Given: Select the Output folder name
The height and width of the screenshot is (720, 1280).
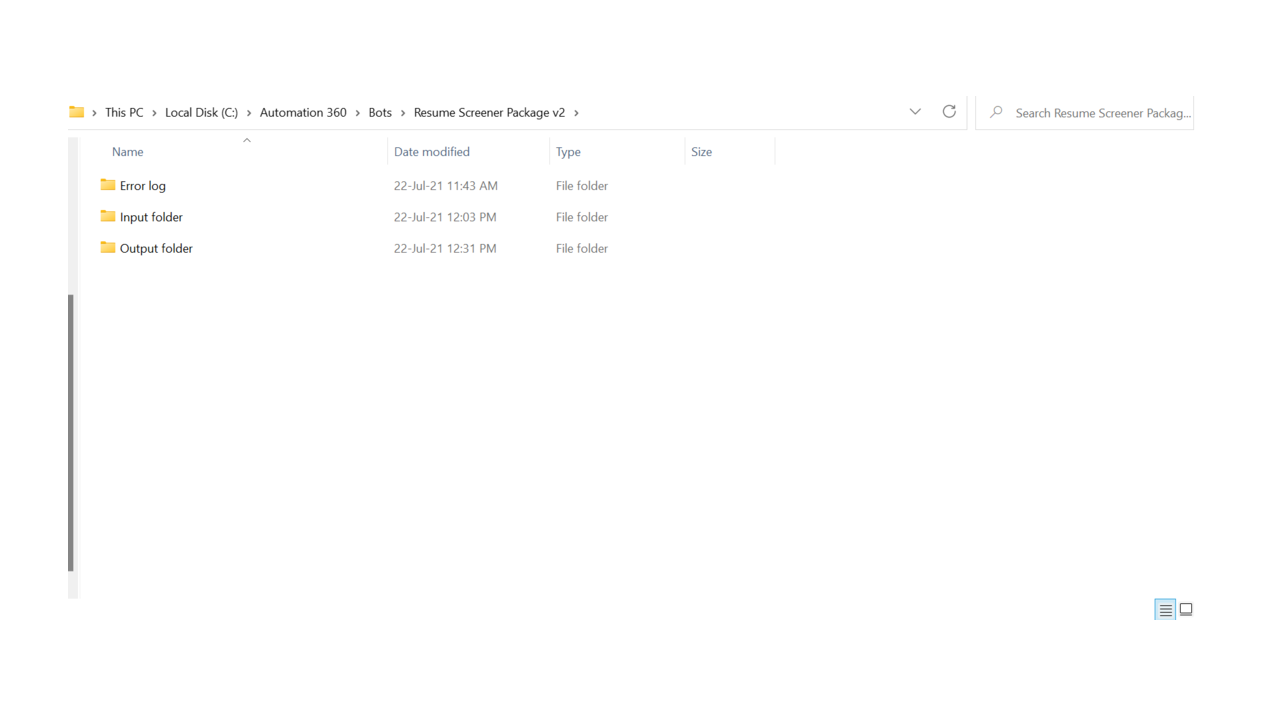Looking at the screenshot, I should [156, 248].
